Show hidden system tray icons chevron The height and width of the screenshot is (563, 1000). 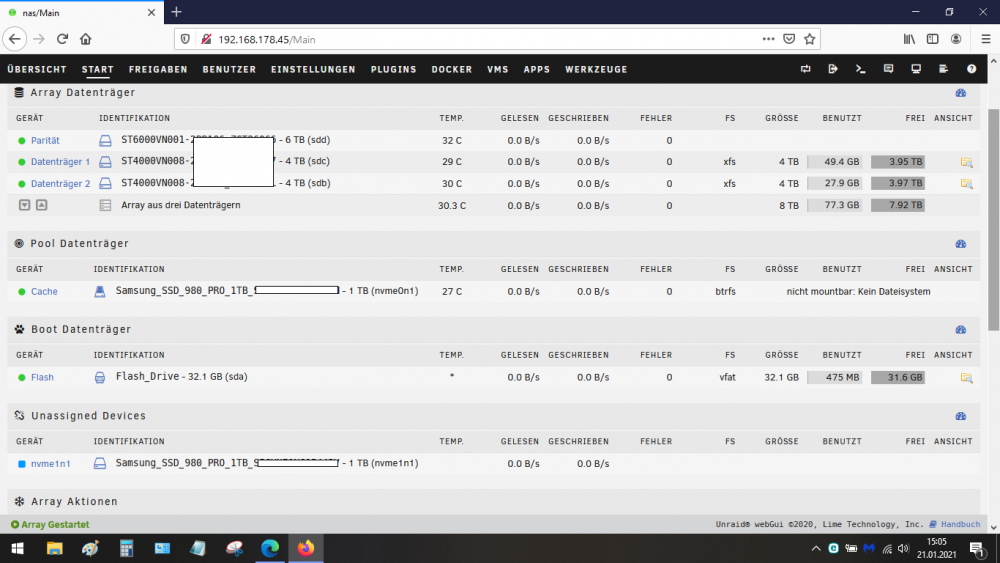tap(816, 548)
